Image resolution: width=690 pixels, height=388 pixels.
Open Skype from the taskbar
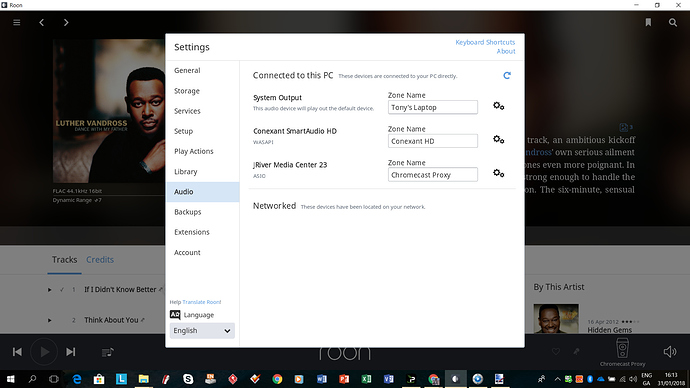188,379
